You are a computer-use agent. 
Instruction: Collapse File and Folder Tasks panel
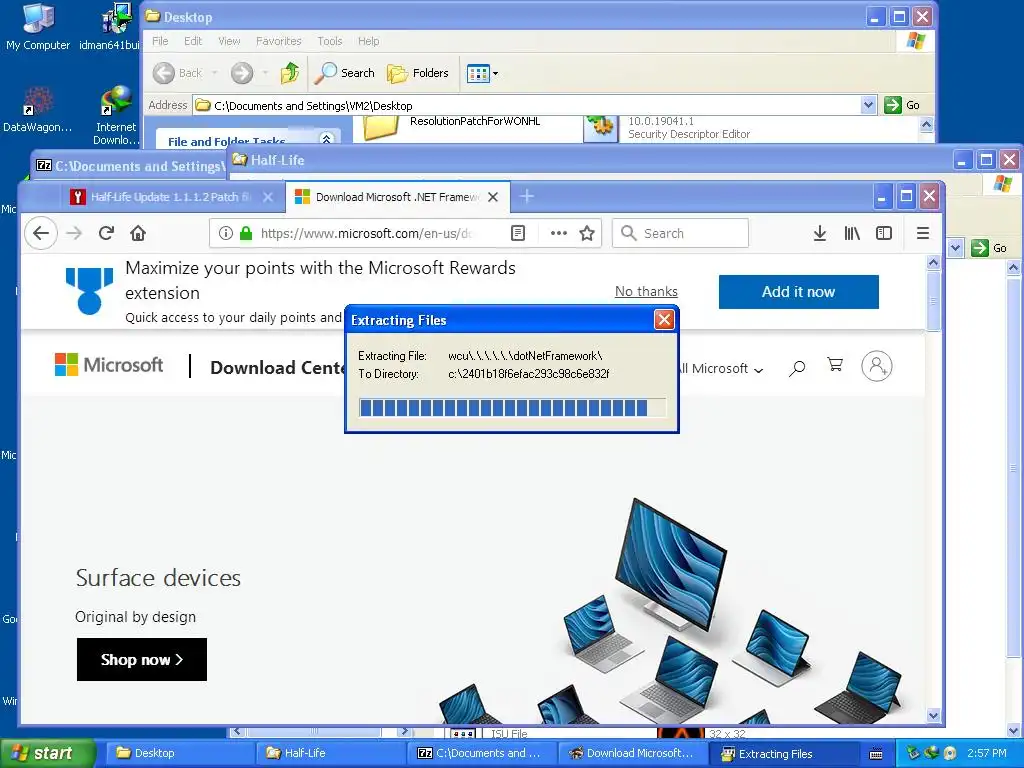click(327, 139)
